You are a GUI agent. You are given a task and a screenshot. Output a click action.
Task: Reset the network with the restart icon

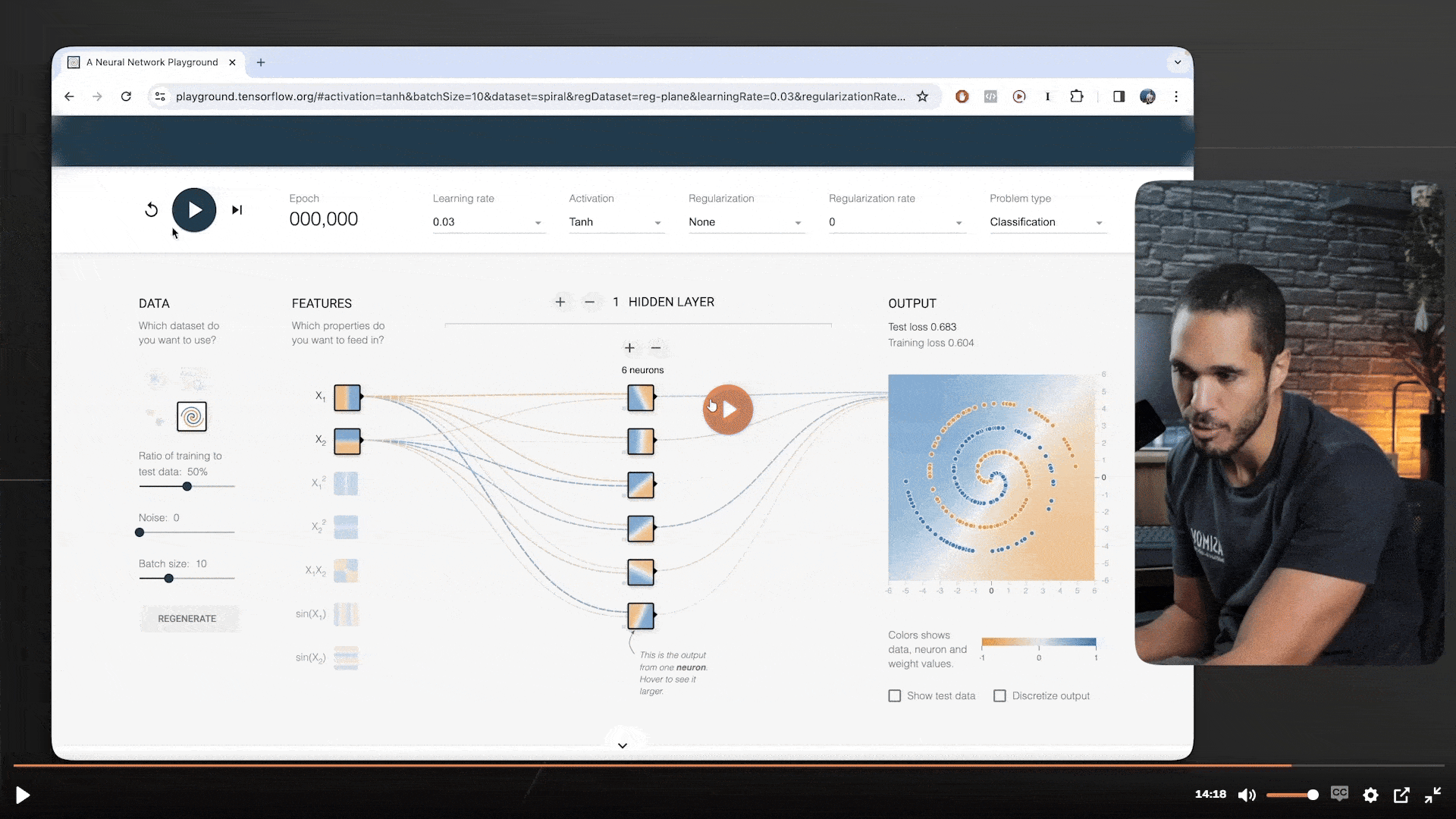[151, 210]
